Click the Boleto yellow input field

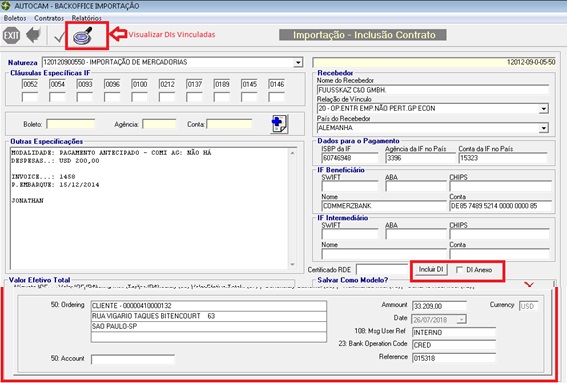[71, 124]
